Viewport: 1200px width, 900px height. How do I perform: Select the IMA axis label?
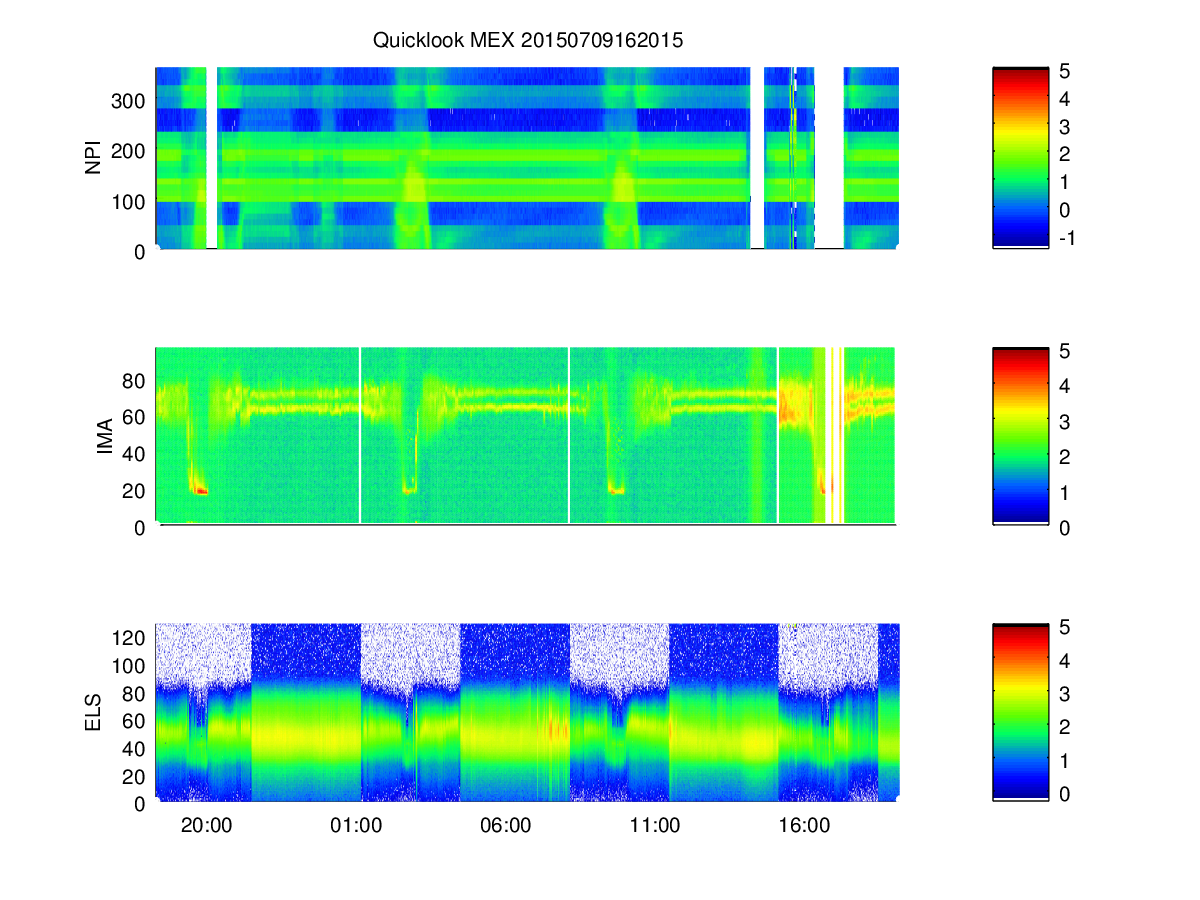[104, 437]
